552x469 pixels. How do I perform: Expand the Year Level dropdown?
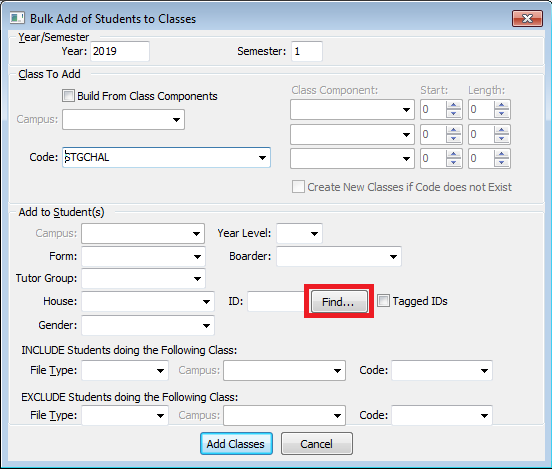pos(314,233)
